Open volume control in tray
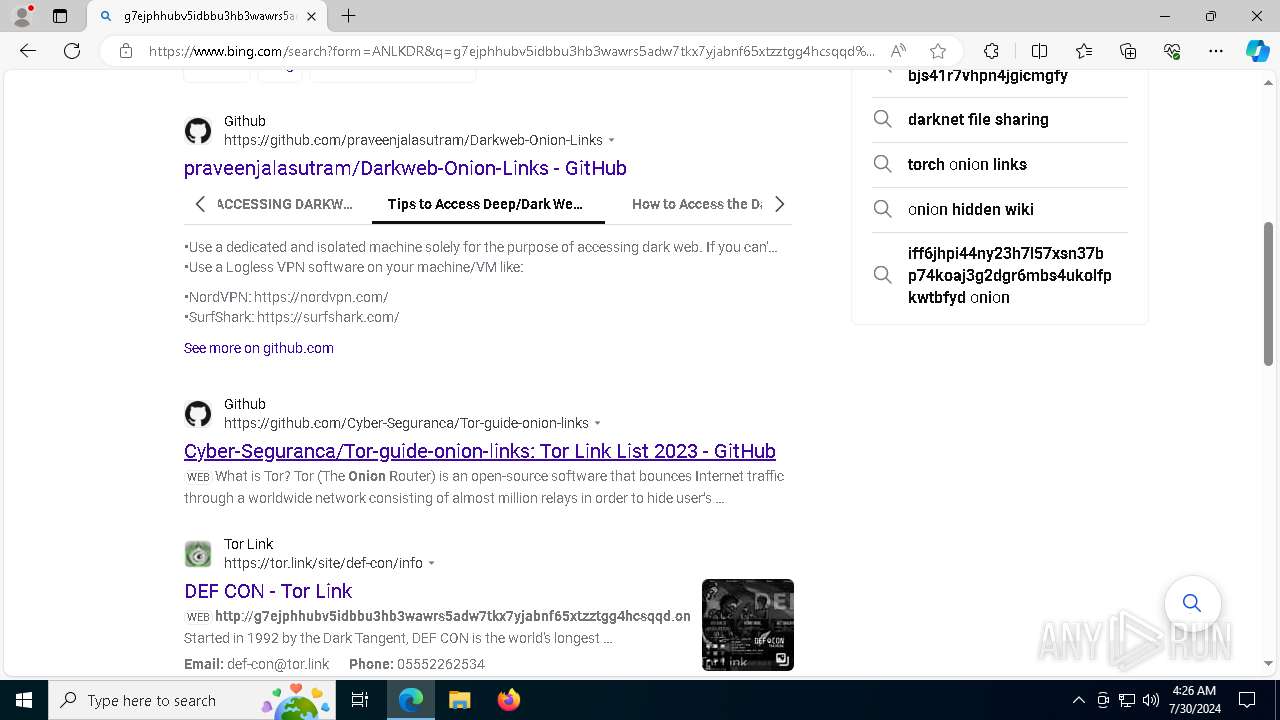Image resolution: width=1280 pixels, height=720 pixels. (x=1151, y=700)
